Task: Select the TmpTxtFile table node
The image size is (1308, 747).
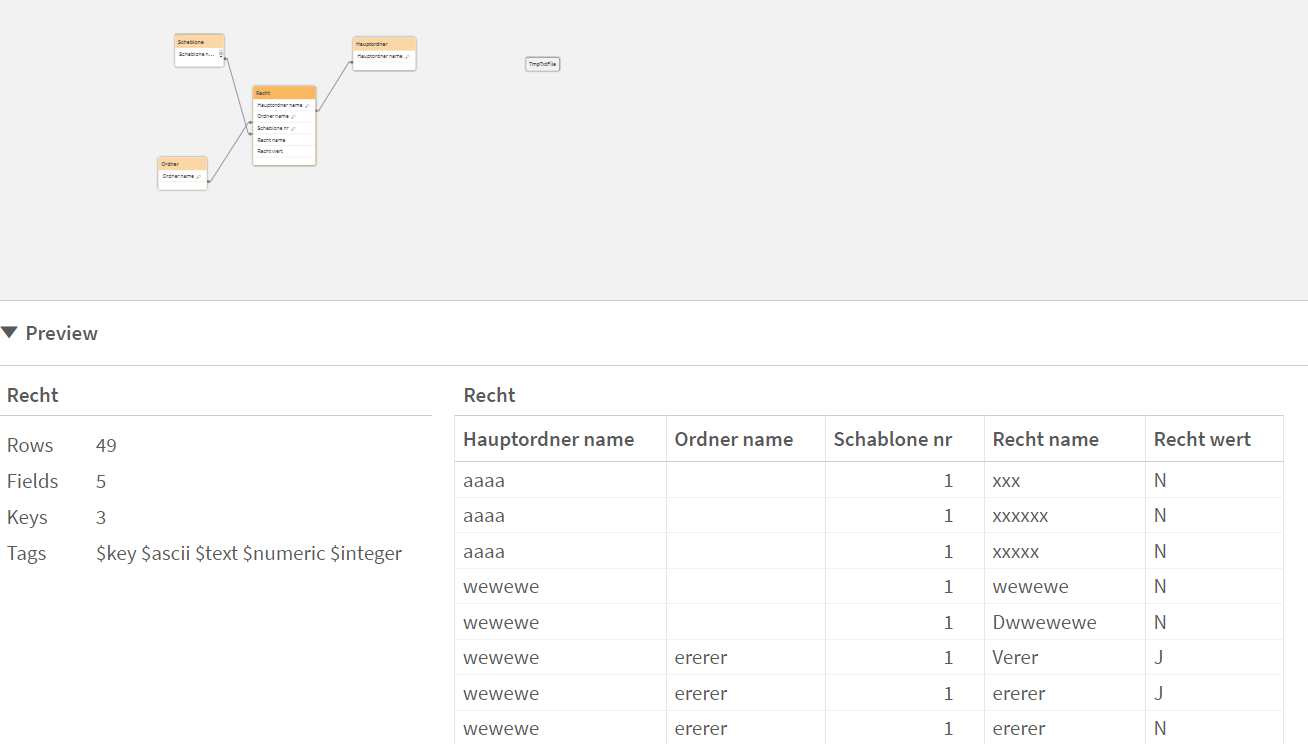Action: click(x=542, y=63)
